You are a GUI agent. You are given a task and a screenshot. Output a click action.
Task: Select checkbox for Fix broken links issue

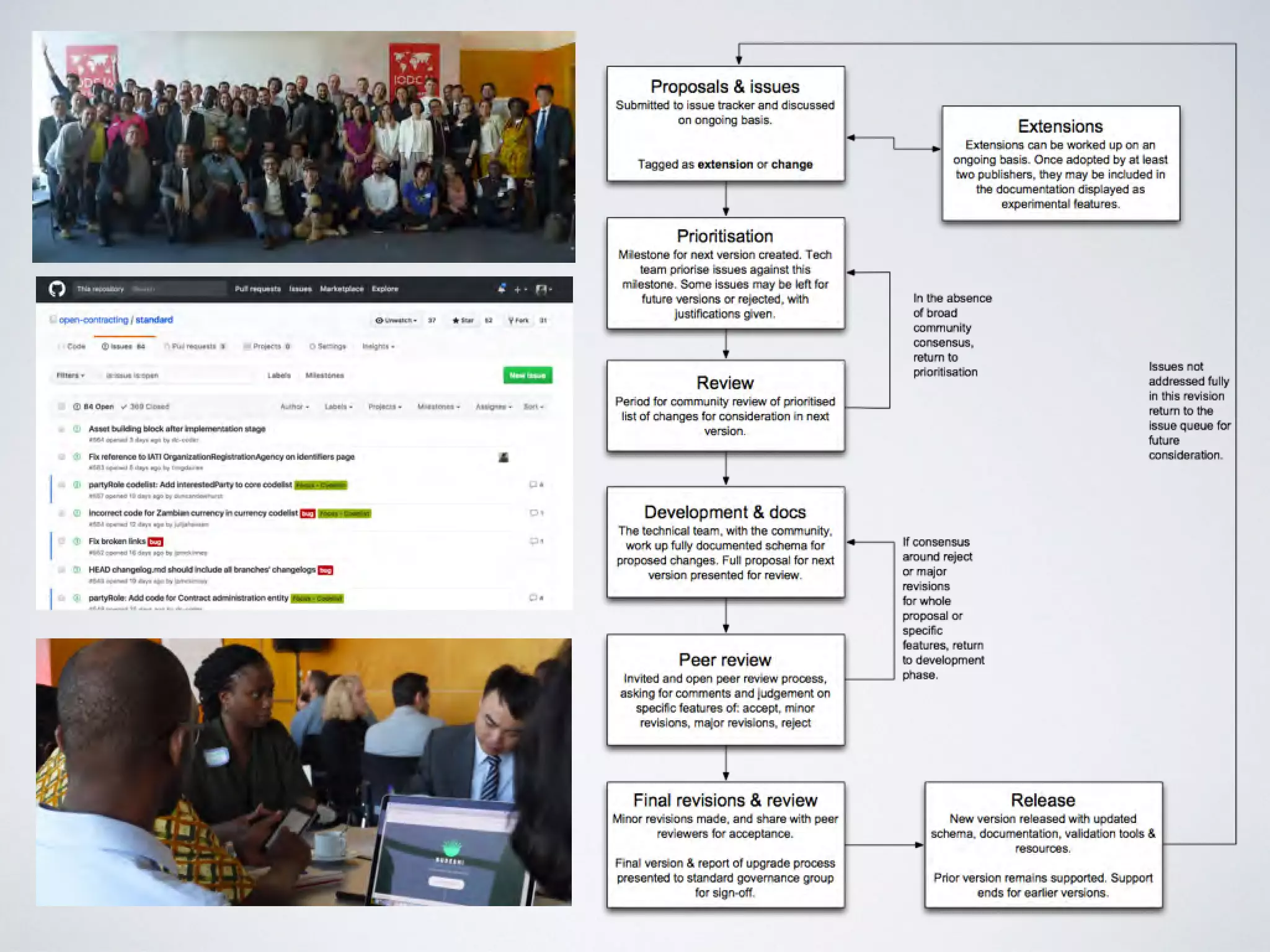[61, 541]
